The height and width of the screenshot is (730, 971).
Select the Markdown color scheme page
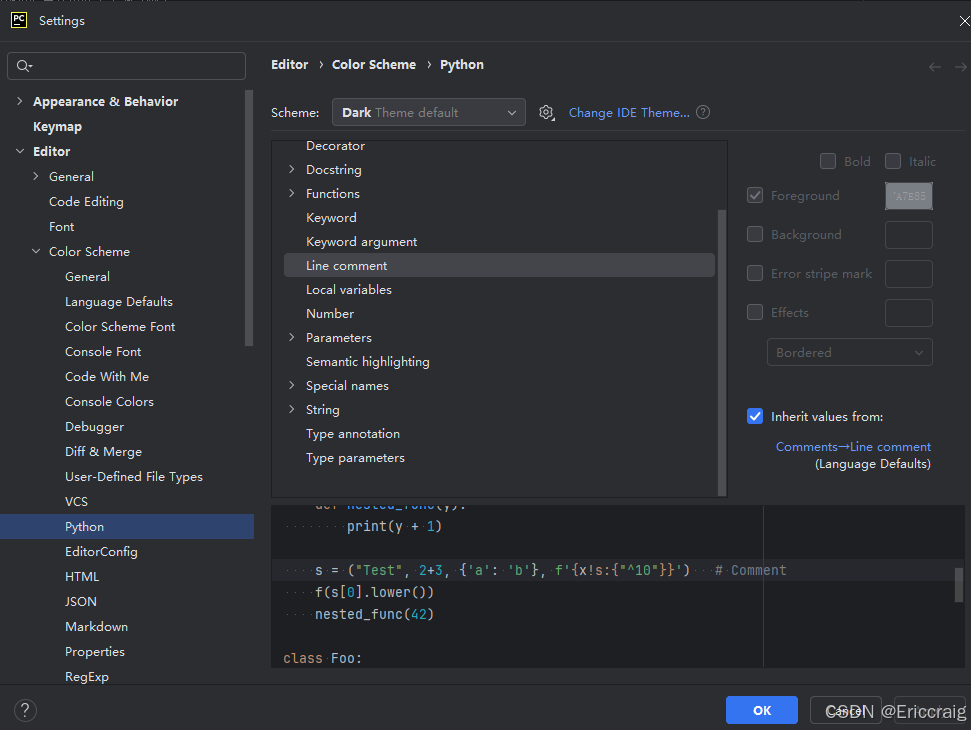pyautogui.click(x=97, y=626)
